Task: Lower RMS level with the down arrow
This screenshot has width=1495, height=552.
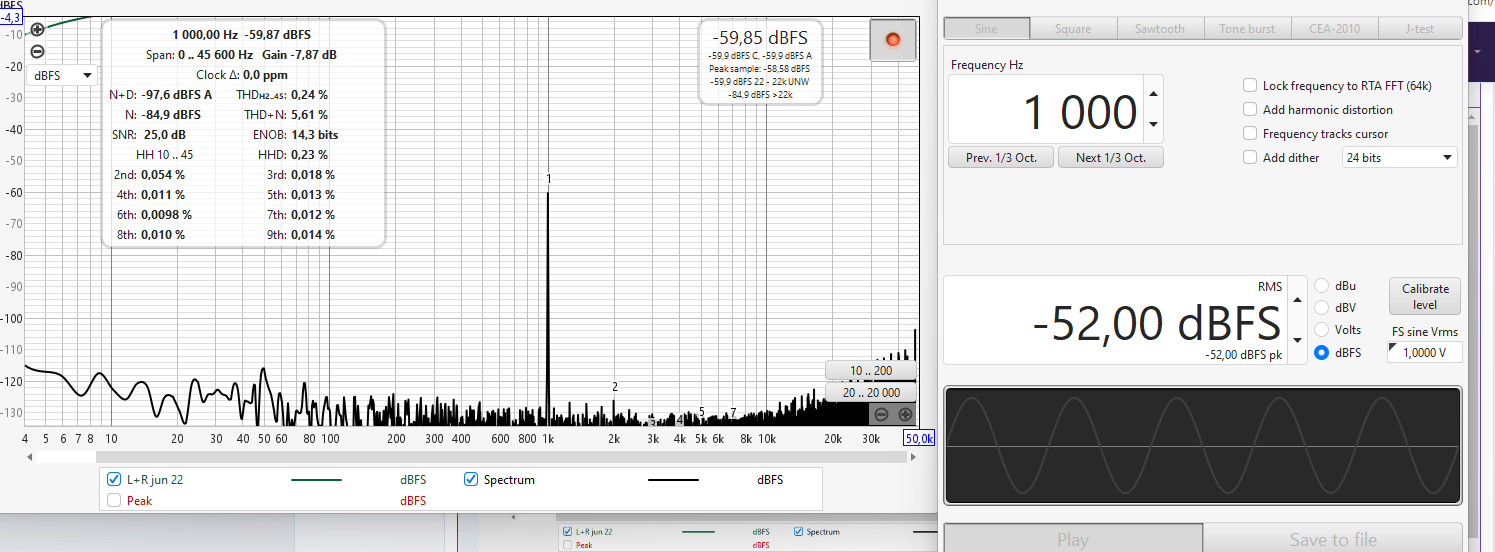Action: [1298, 340]
